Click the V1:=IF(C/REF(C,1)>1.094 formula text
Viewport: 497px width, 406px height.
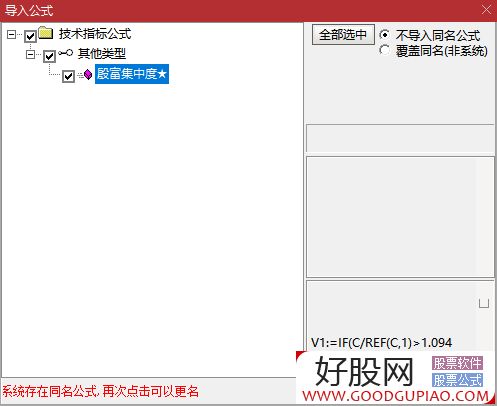[x=382, y=343]
